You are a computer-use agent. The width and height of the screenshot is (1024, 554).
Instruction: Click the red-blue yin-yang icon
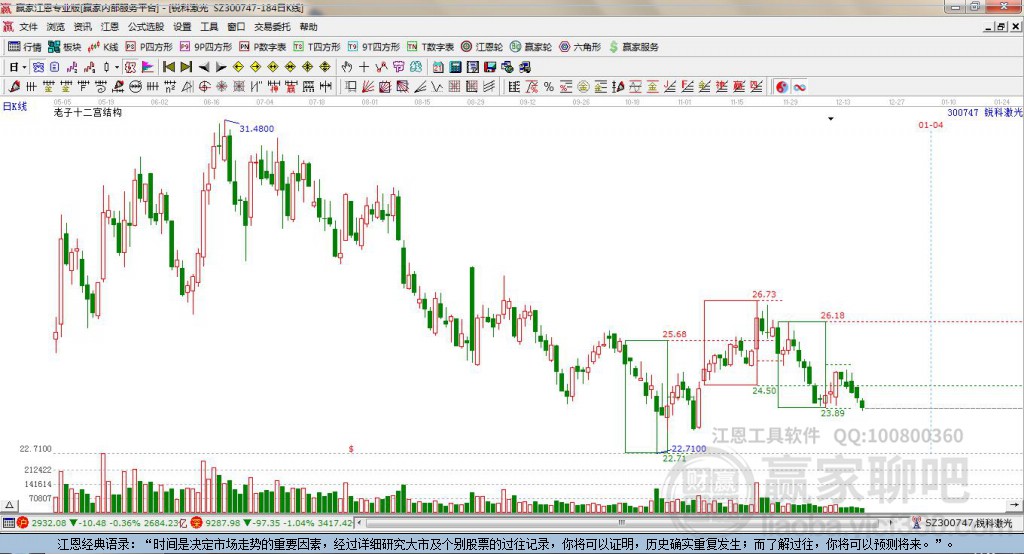point(782,87)
